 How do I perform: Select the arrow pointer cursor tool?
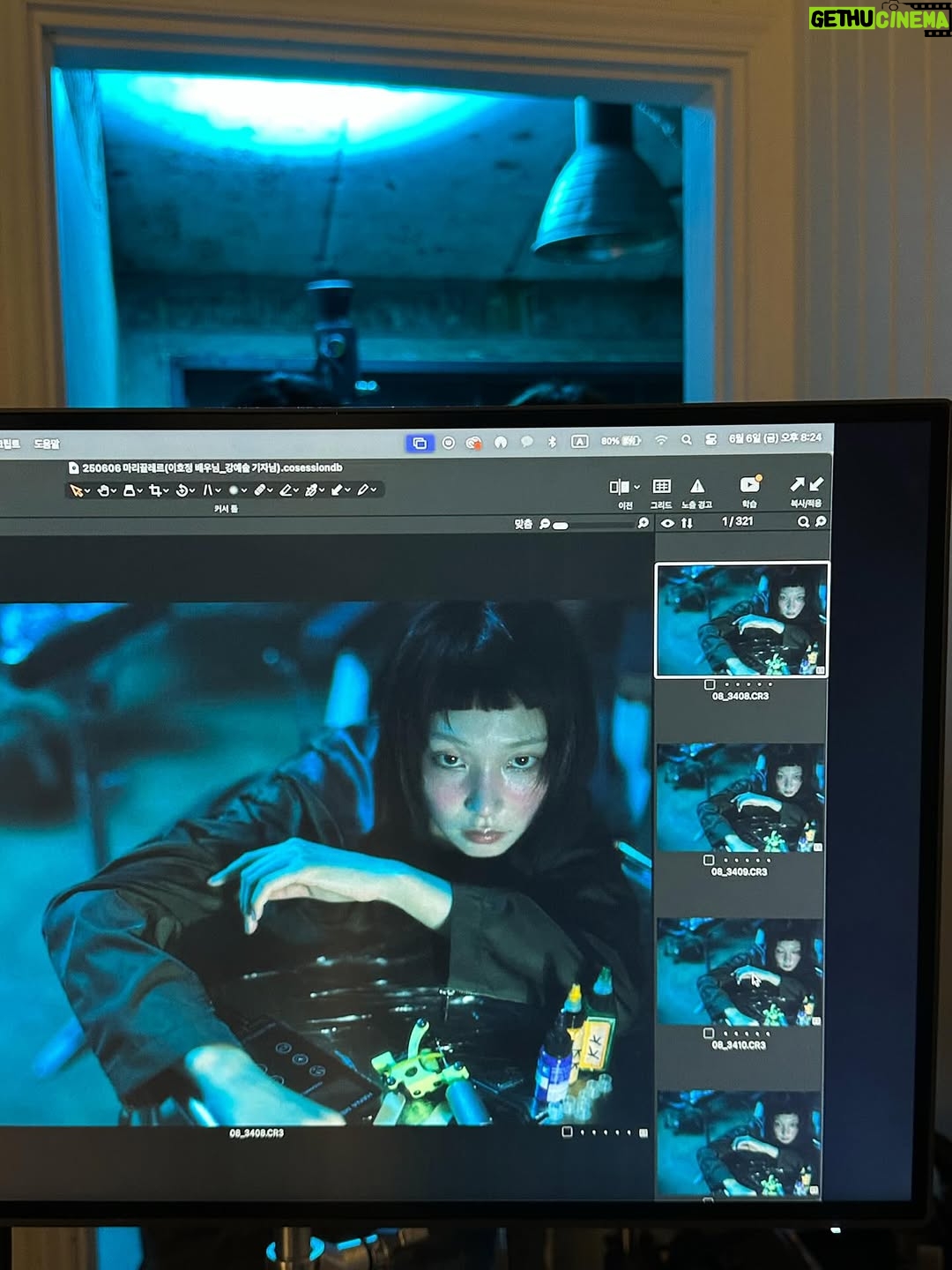77,490
